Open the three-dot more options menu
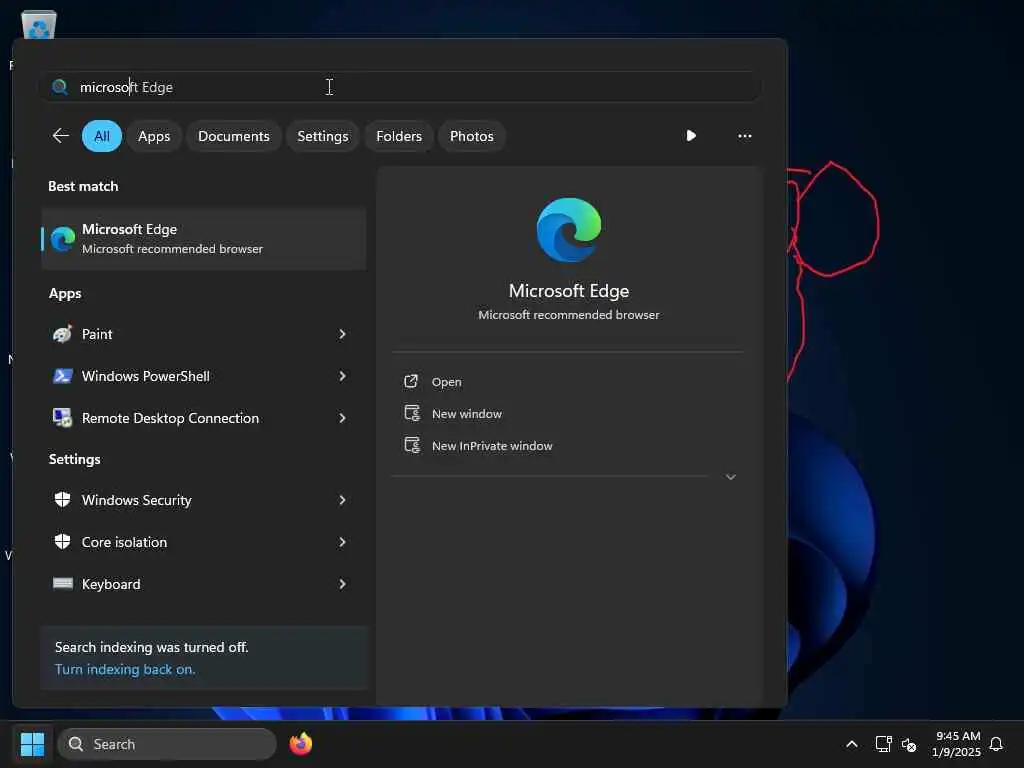The width and height of the screenshot is (1024, 768). (x=744, y=136)
